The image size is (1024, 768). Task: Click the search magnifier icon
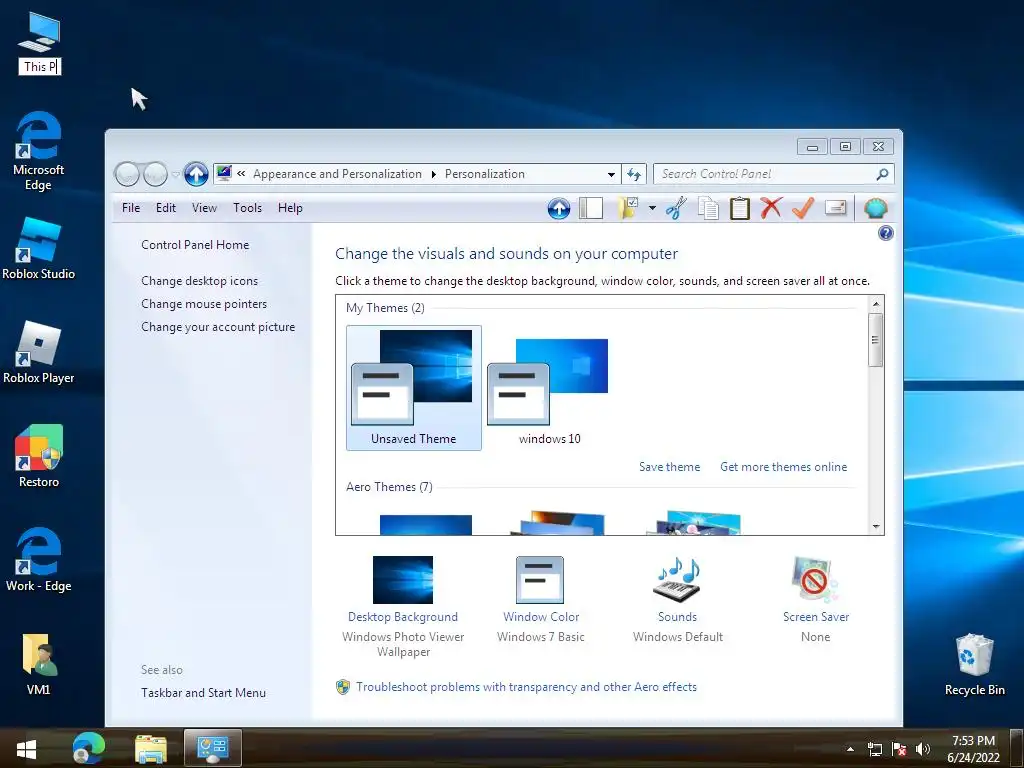(x=882, y=174)
